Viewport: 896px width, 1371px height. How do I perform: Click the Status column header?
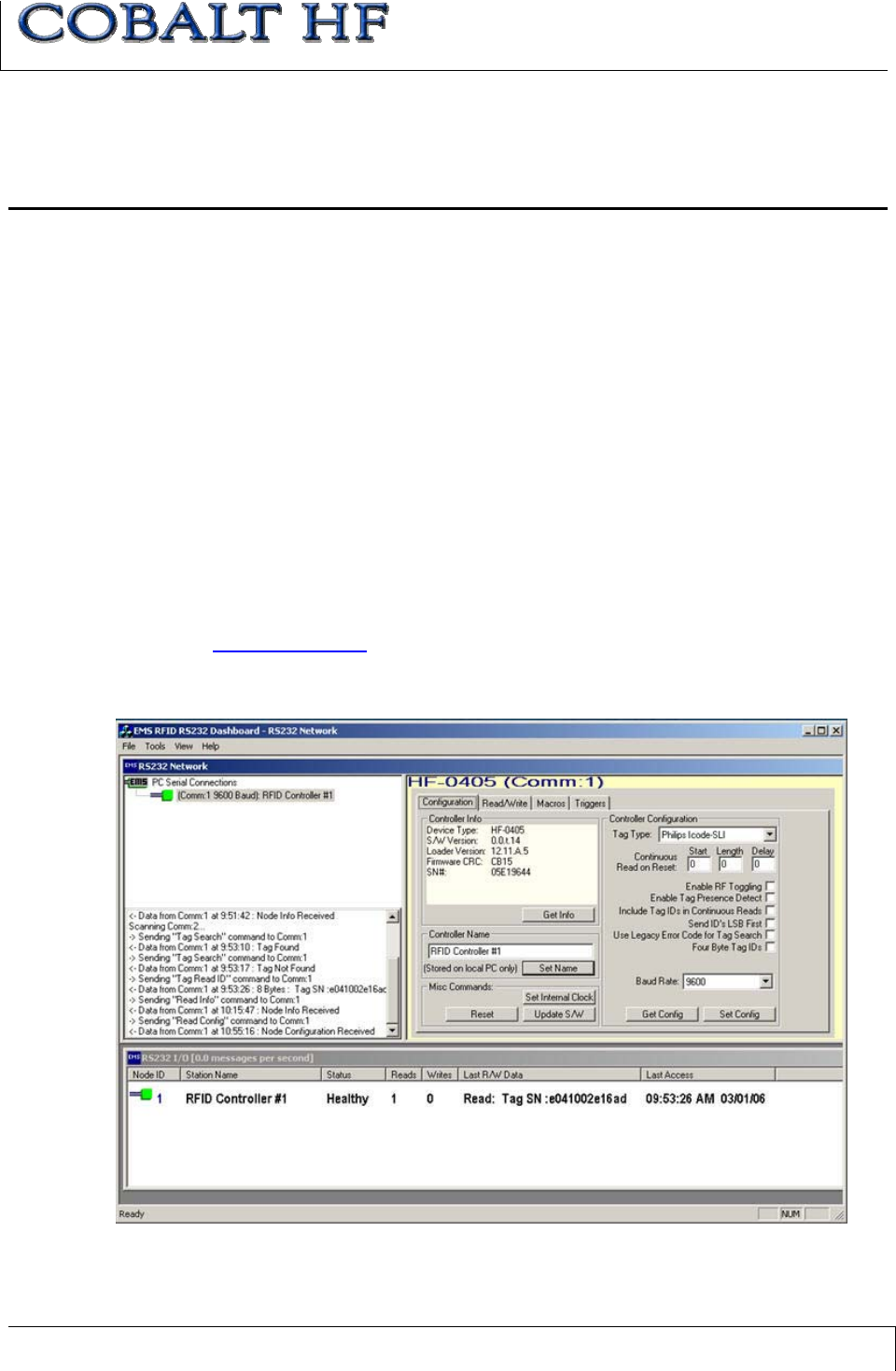coord(355,1075)
